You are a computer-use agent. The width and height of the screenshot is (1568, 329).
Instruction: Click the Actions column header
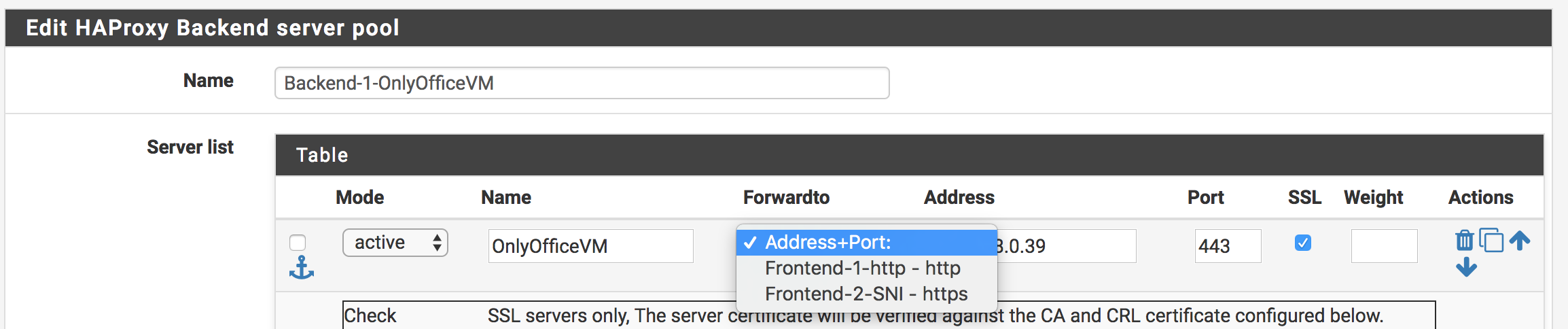pos(1480,198)
